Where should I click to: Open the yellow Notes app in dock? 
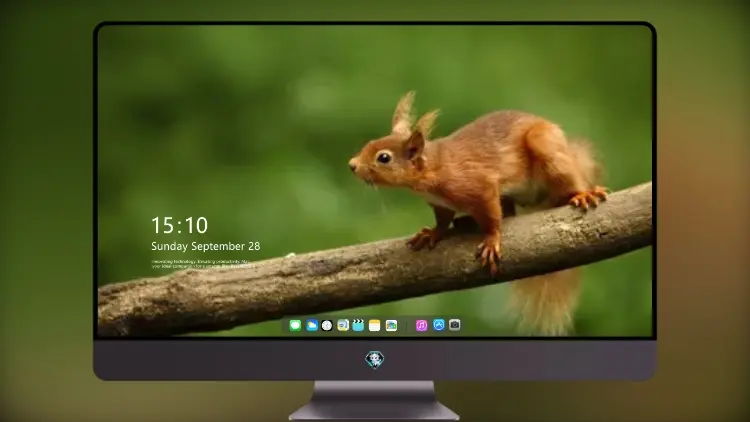tap(375, 325)
